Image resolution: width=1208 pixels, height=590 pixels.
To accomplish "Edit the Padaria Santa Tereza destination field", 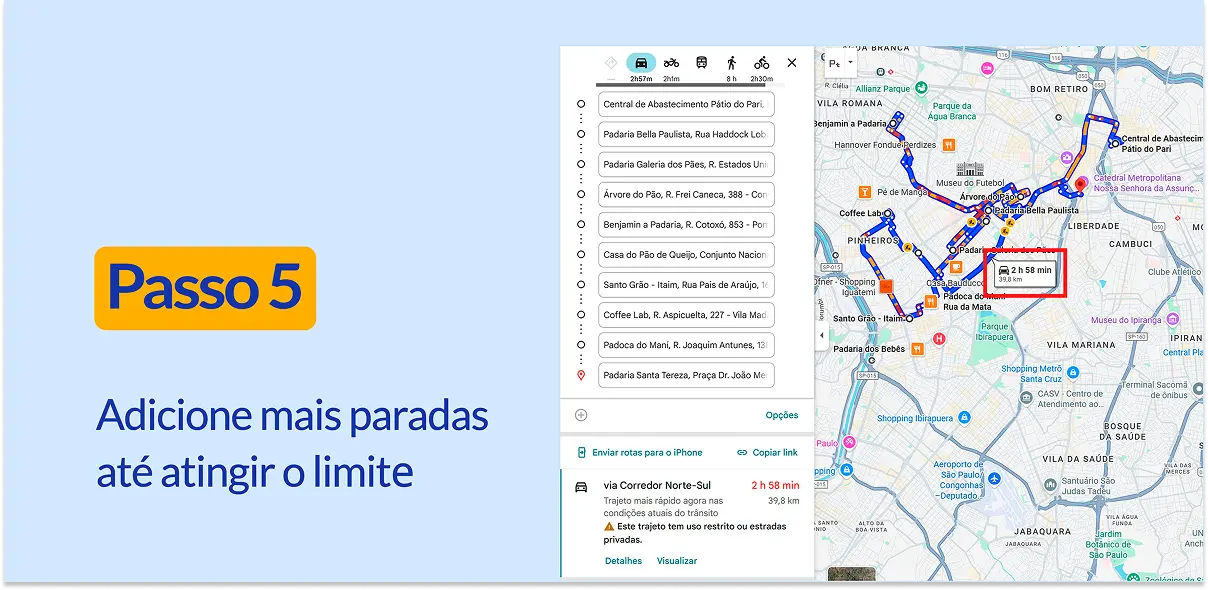I will click(x=686, y=375).
